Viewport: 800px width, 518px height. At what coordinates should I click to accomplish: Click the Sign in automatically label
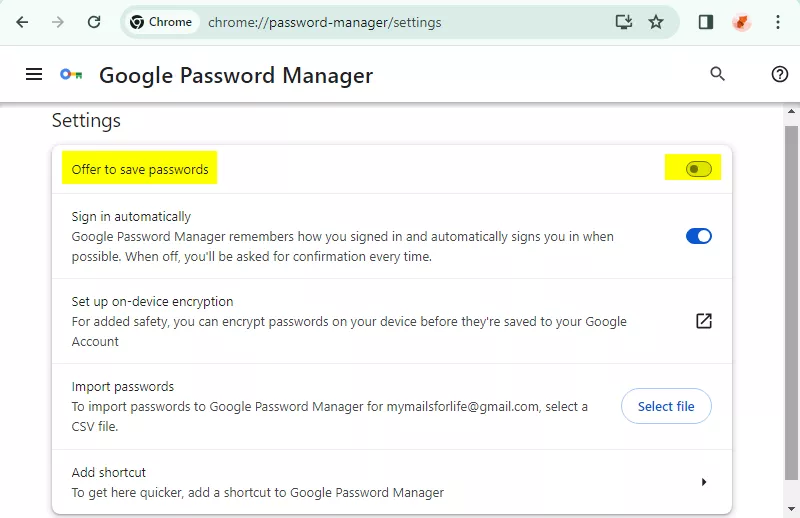pyautogui.click(x=131, y=217)
